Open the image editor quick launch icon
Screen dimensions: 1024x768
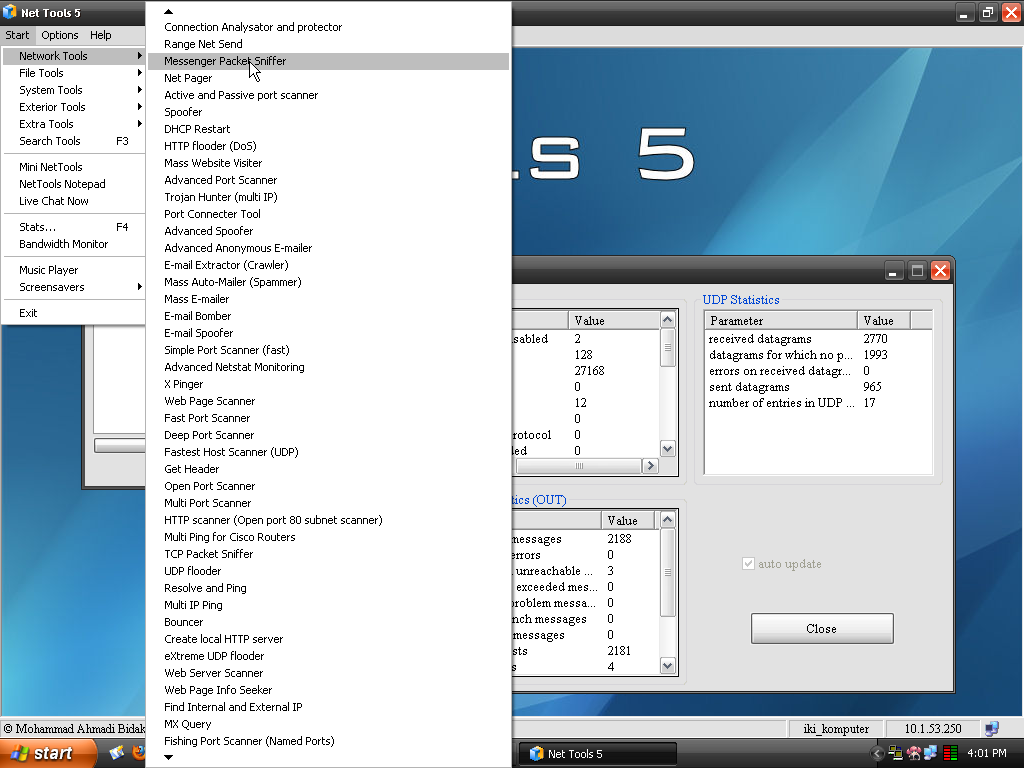pyautogui.click(x=117, y=753)
